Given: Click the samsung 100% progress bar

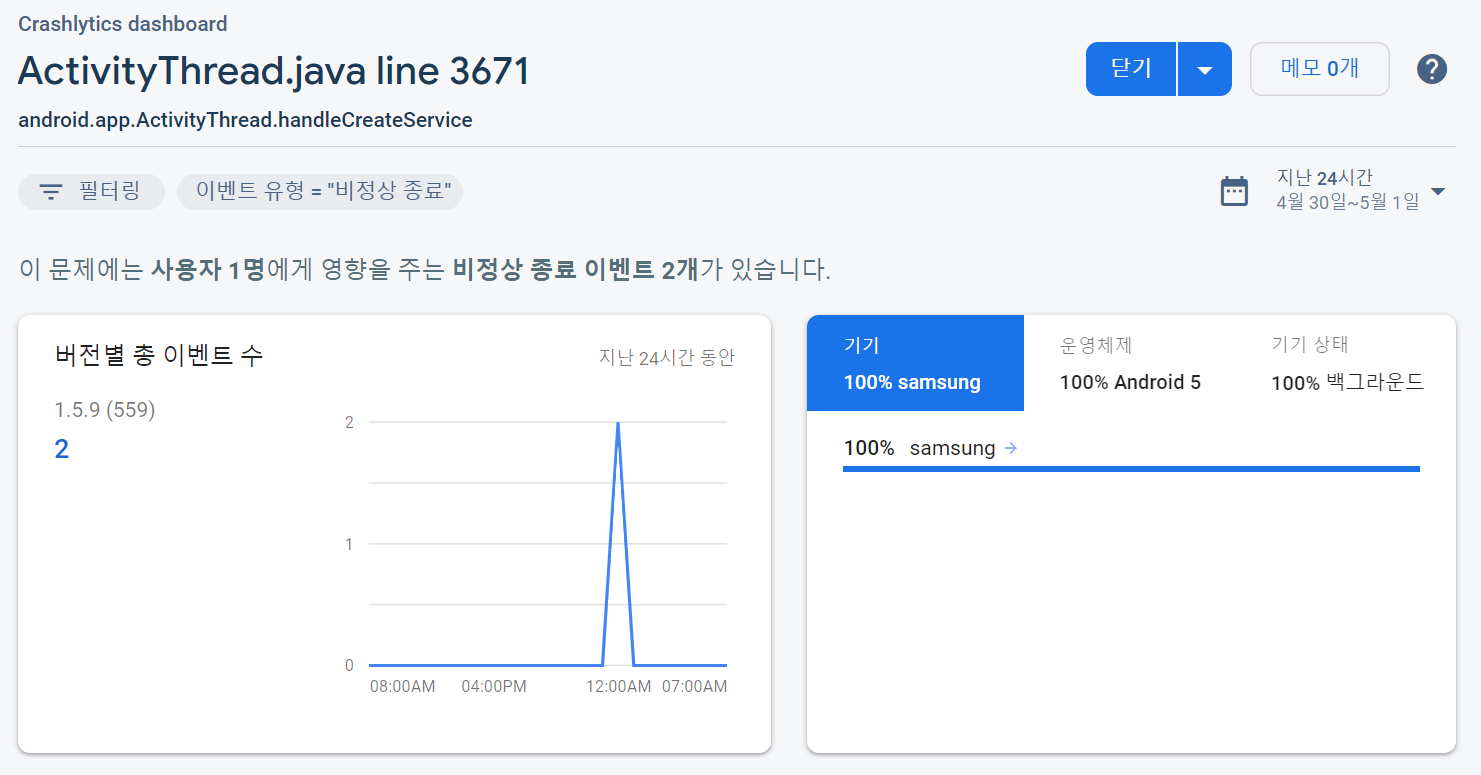Looking at the screenshot, I should (x=1131, y=468).
